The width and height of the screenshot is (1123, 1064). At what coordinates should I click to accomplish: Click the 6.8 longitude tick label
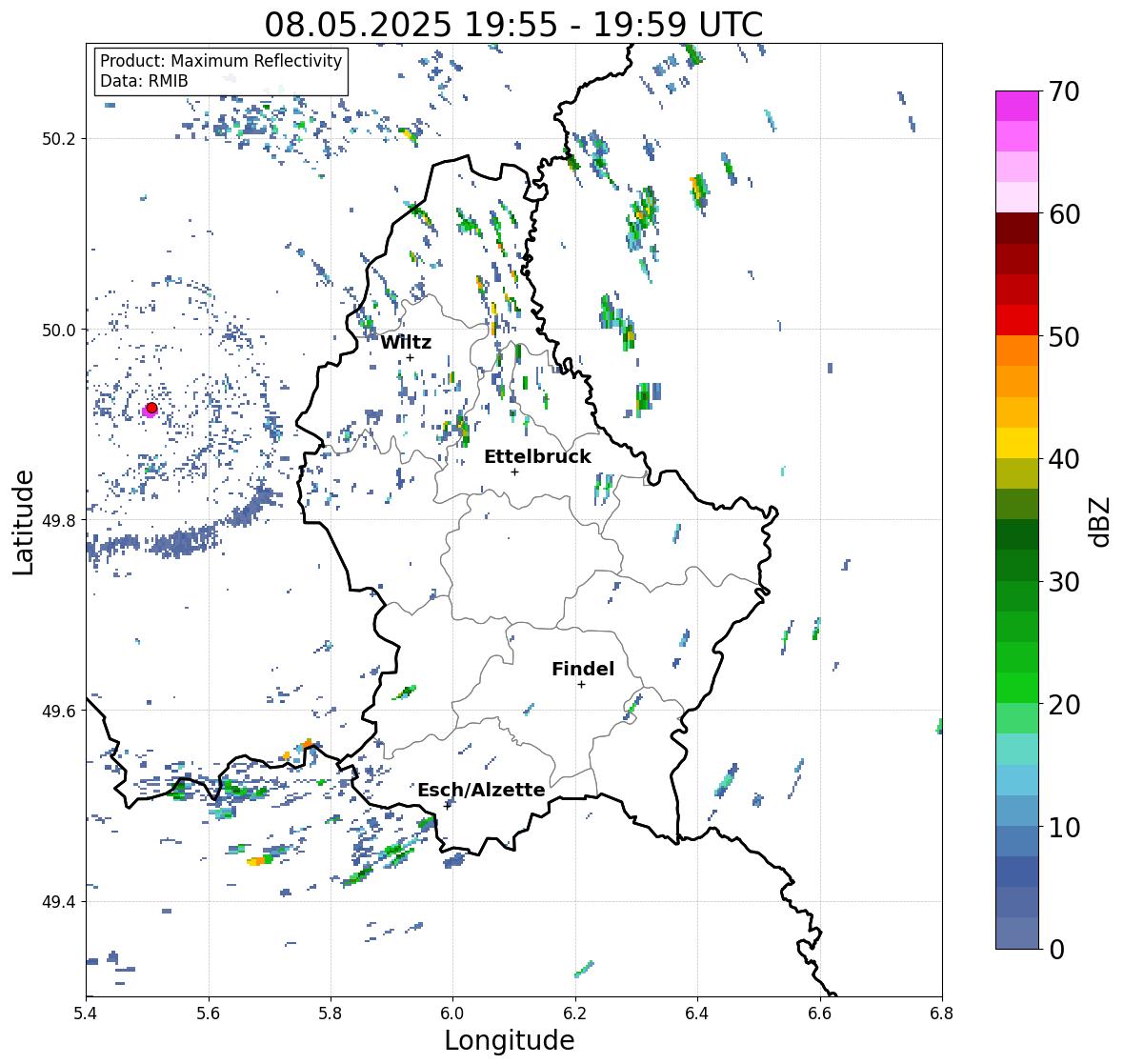coord(942,1014)
